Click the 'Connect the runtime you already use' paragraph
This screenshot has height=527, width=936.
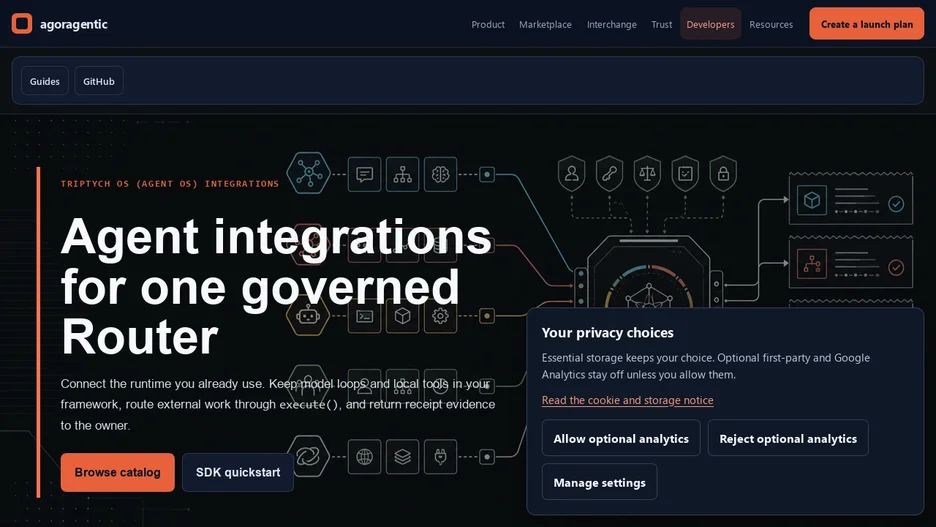click(x=278, y=404)
